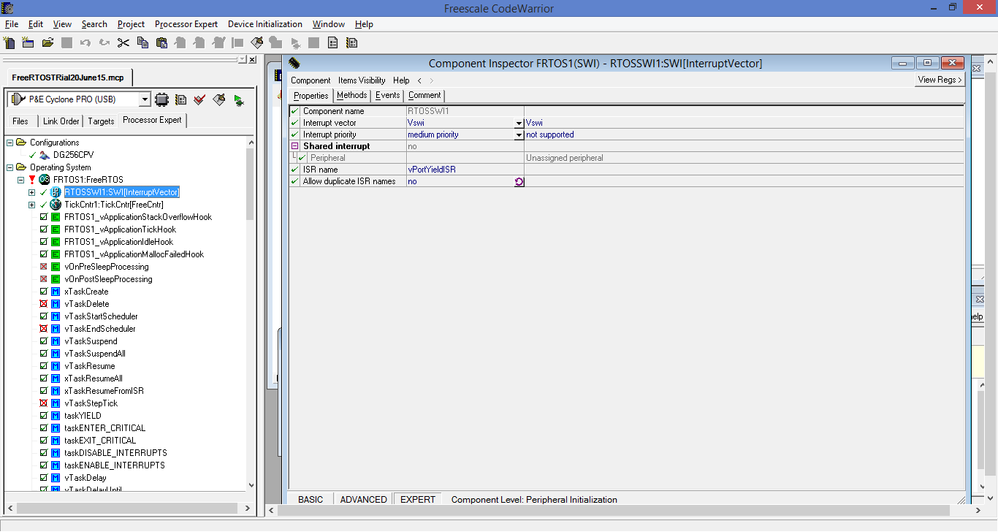Select the BASIC view level button
The width and height of the screenshot is (998, 532).
click(x=310, y=500)
